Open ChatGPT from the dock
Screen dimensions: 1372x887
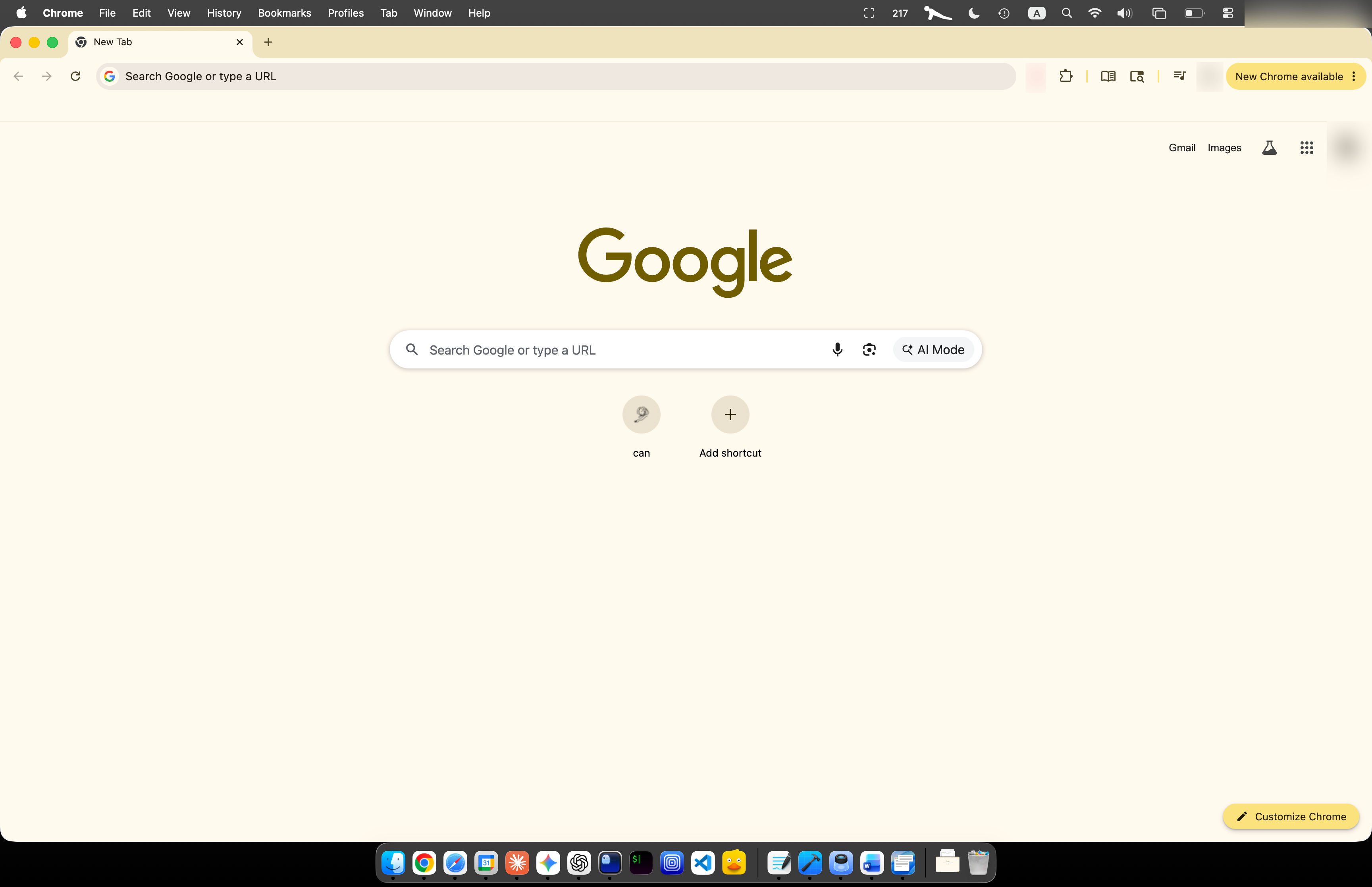point(579,862)
